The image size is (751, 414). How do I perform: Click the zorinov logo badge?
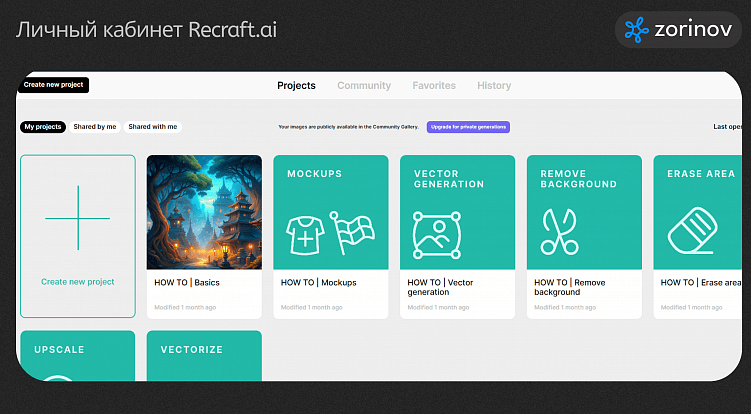(x=678, y=30)
